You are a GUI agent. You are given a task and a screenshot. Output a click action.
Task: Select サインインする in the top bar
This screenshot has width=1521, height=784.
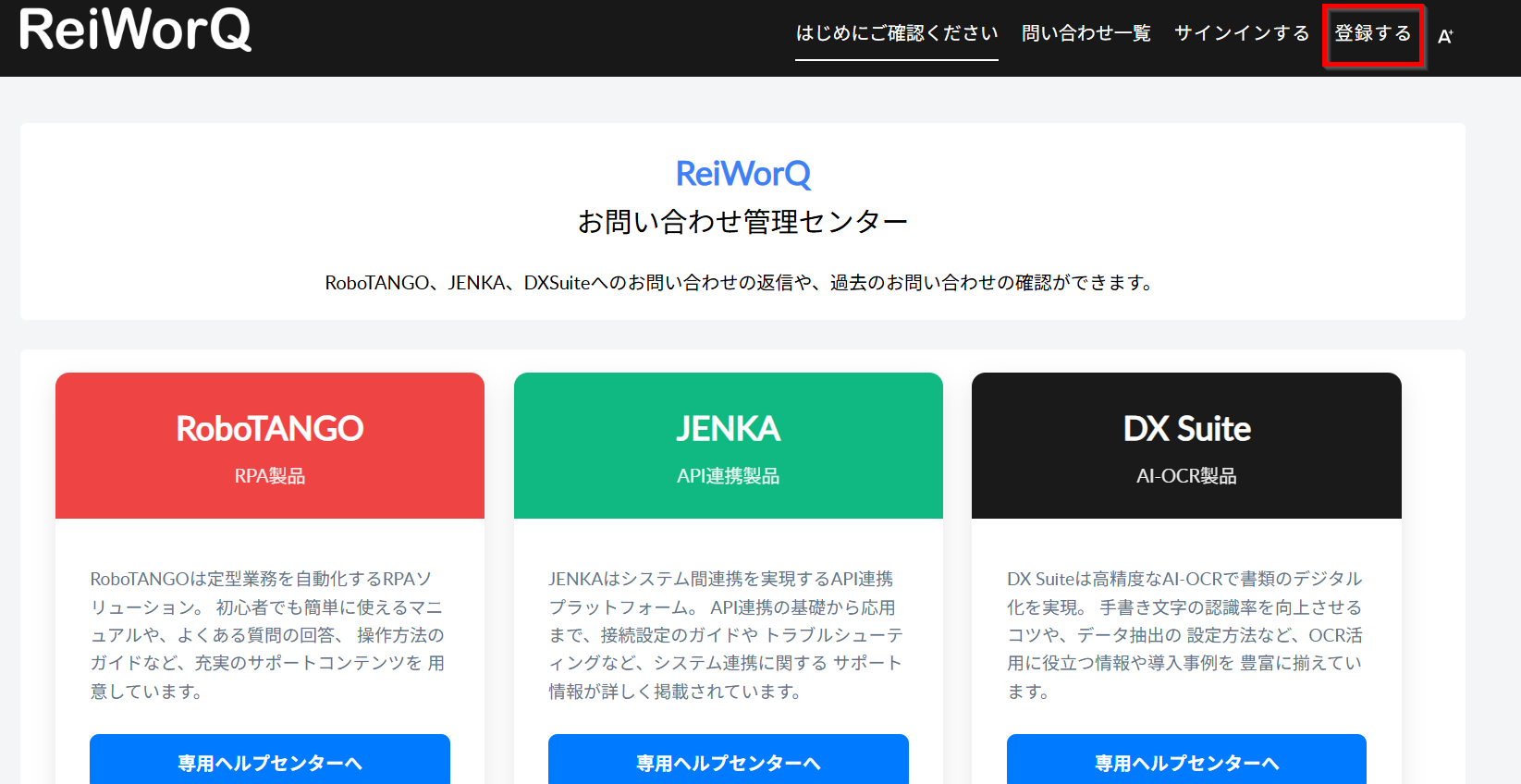[1241, 33]
